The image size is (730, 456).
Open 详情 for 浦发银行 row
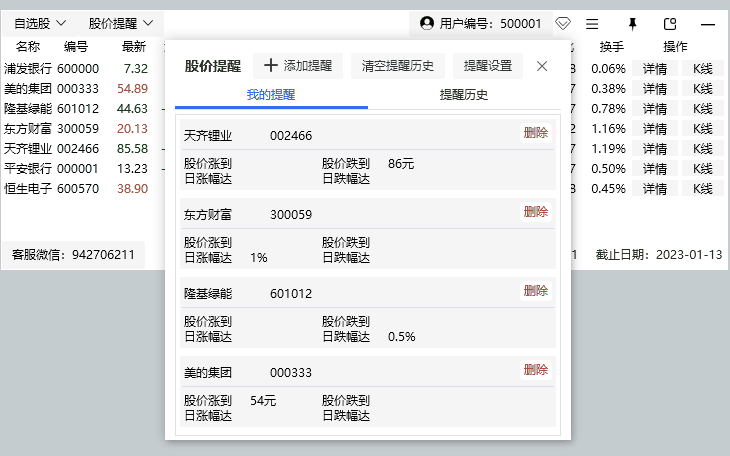655,69
